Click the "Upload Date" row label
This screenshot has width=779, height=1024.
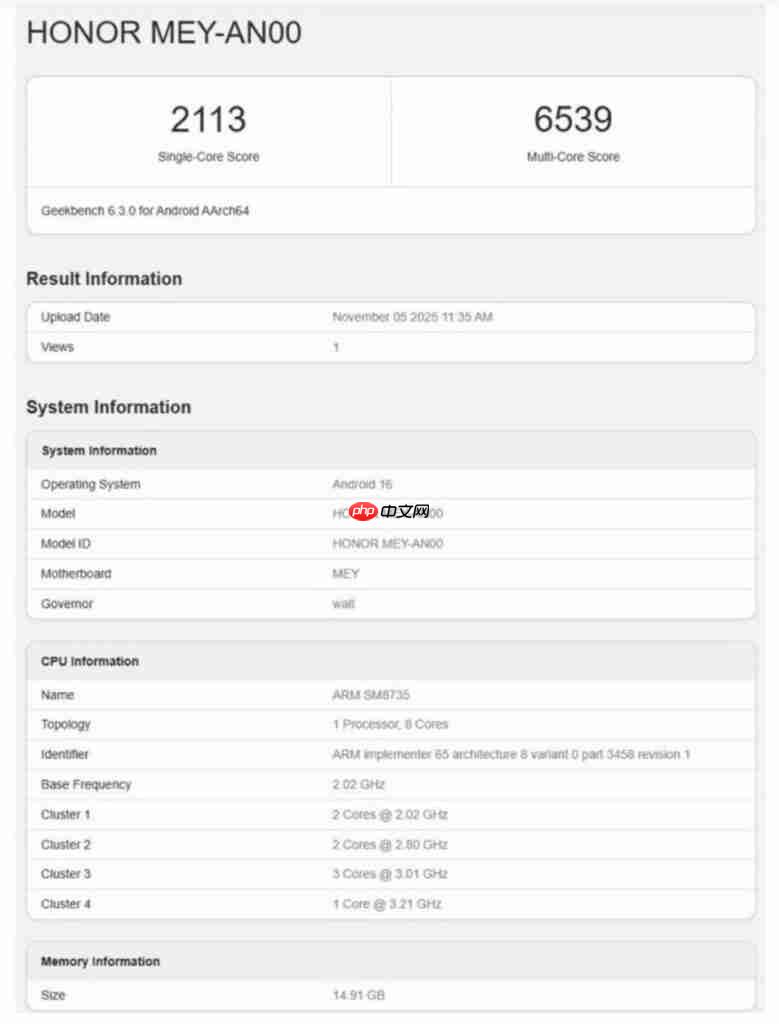pos(75,317)
